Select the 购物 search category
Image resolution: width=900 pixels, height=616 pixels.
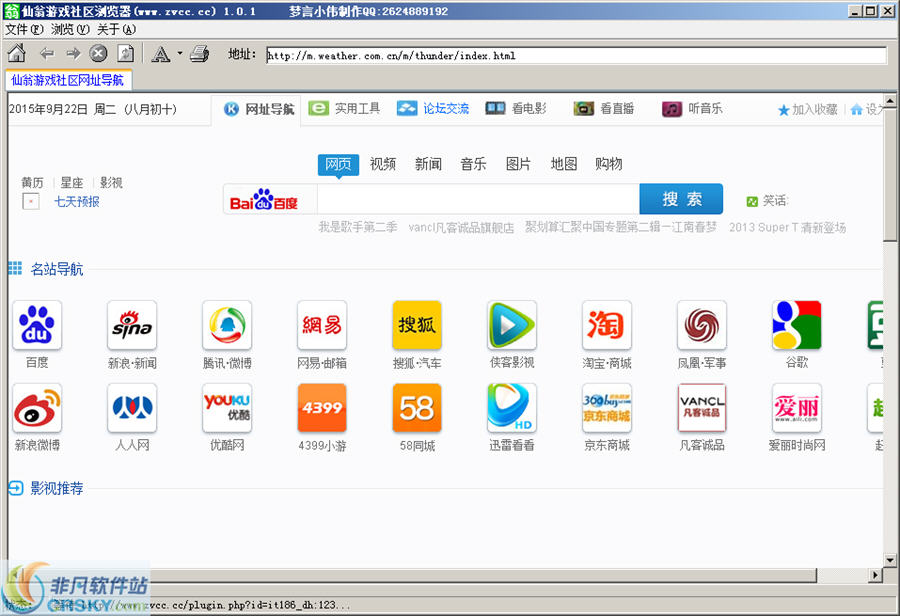[609, 164]
